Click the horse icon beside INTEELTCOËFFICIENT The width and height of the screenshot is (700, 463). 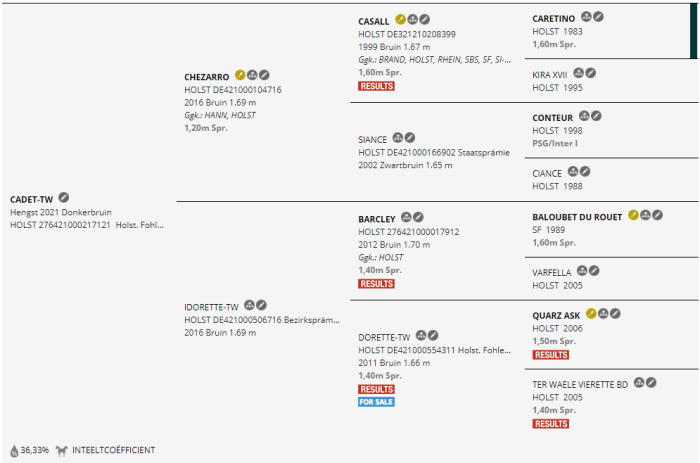click(x=62, y=450)
